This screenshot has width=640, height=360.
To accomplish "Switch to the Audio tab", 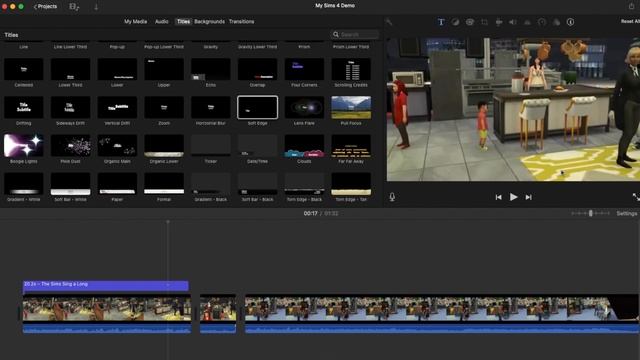I will [x=162, y=22].
